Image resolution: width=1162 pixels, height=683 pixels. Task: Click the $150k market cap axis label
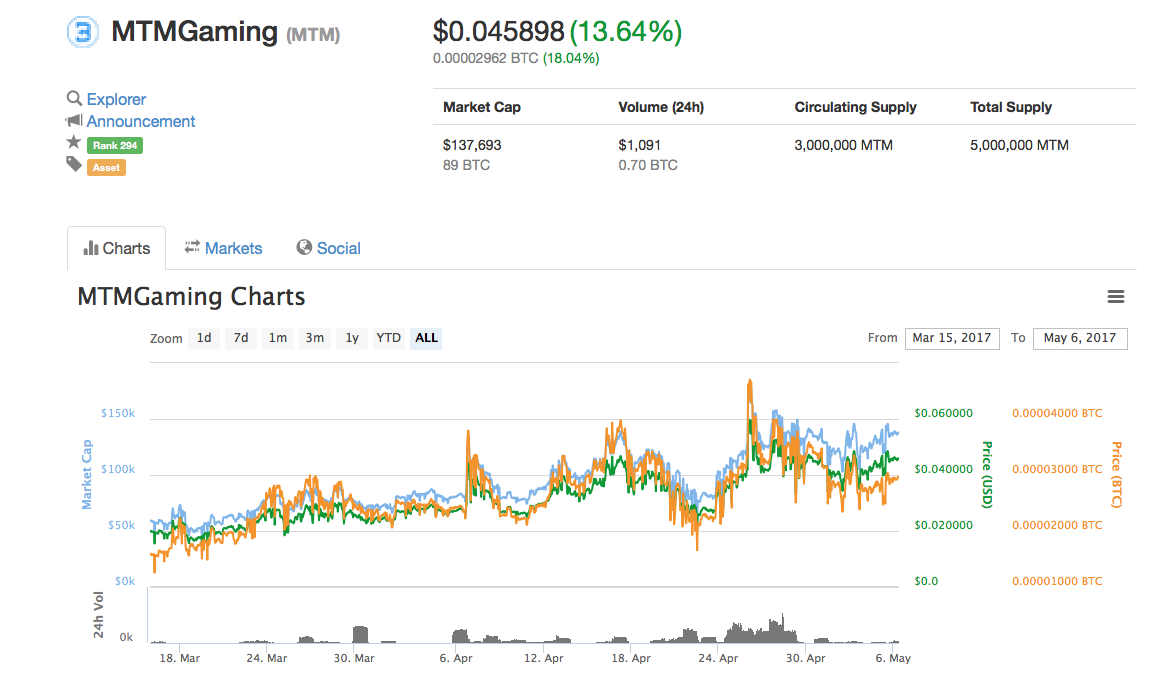pyautogui.click(x=118, y=413)
